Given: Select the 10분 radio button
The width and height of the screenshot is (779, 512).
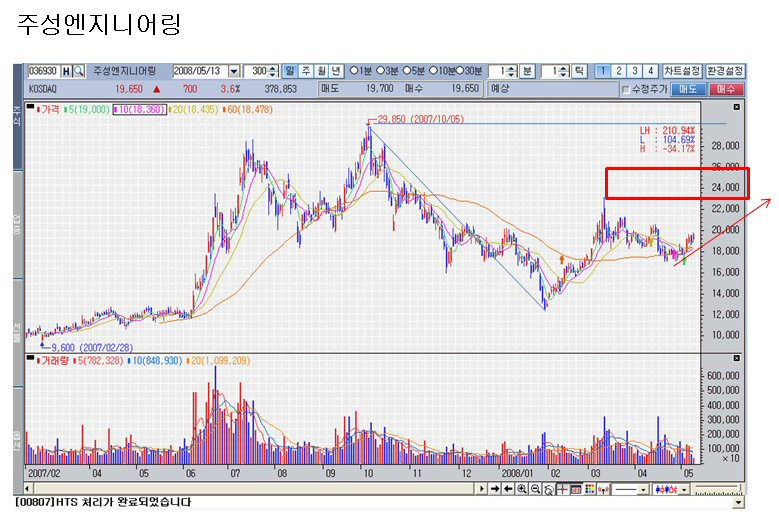Looking at the screenshot, I should click(x=433, y=71).
